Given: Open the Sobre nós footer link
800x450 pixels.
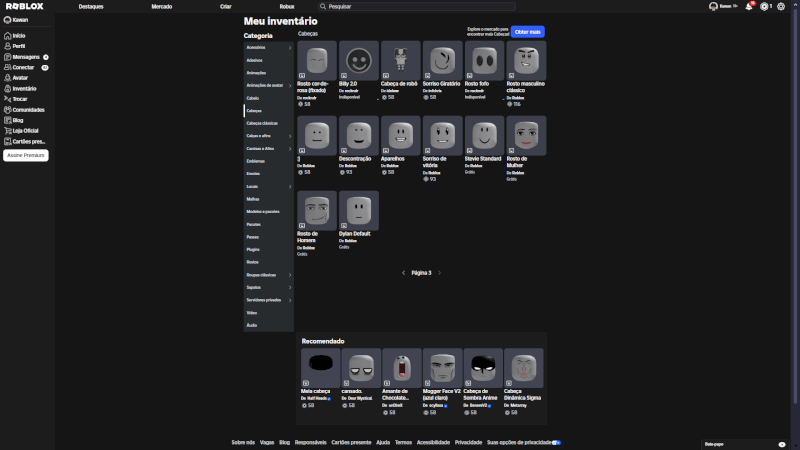Looking at the screenshot, I should click(243, 442).
